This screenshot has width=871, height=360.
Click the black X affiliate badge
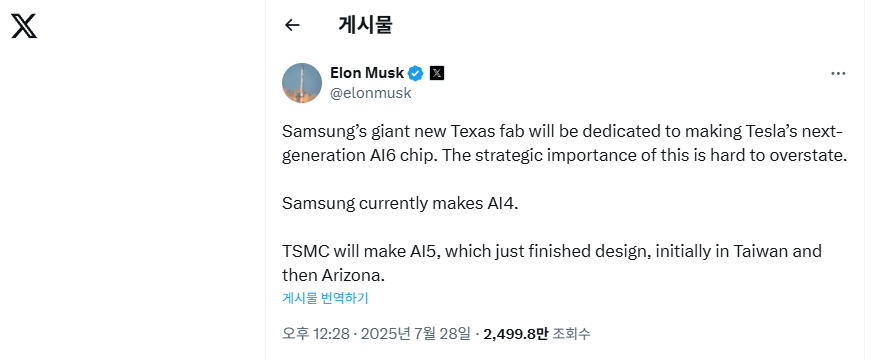point(437,73)
